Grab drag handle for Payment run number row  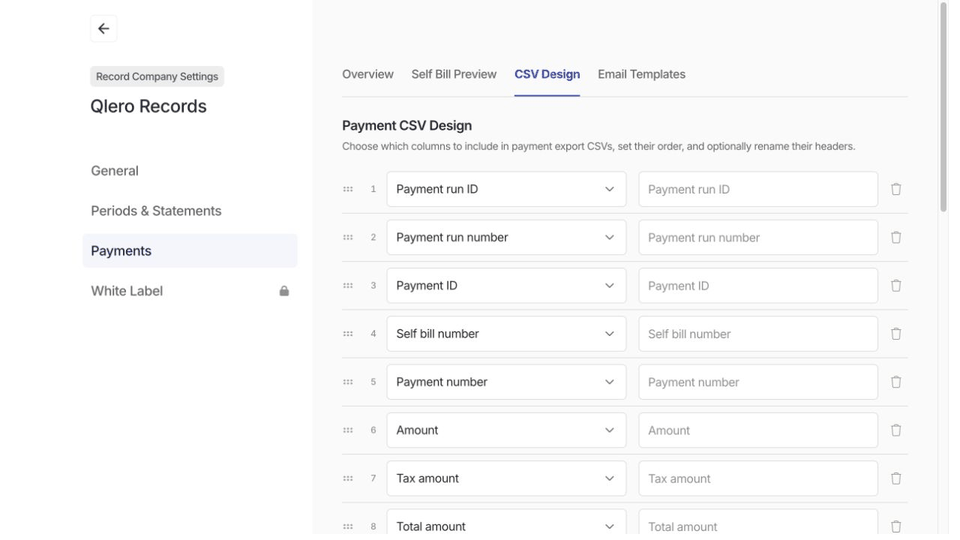coord(348,238)
